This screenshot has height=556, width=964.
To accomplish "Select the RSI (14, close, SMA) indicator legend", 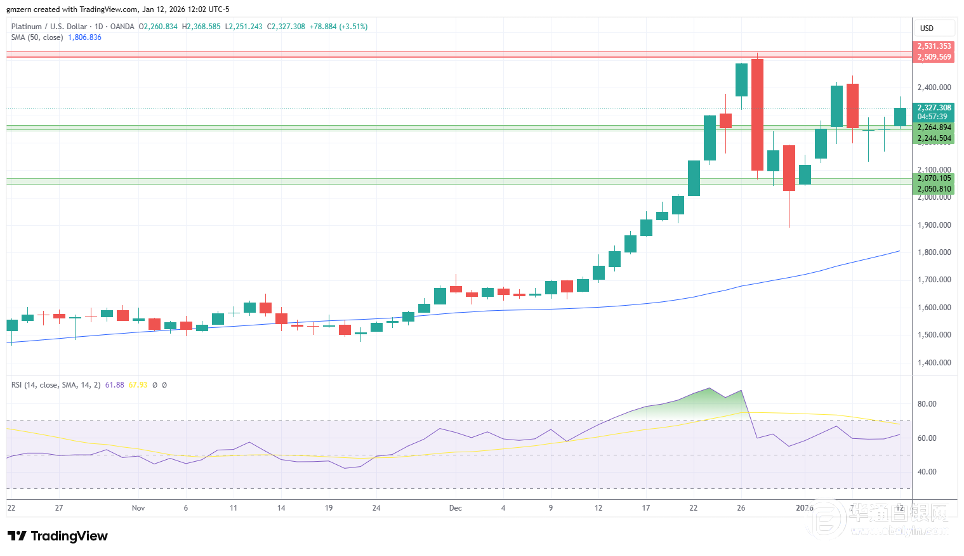I will point(59,384).
